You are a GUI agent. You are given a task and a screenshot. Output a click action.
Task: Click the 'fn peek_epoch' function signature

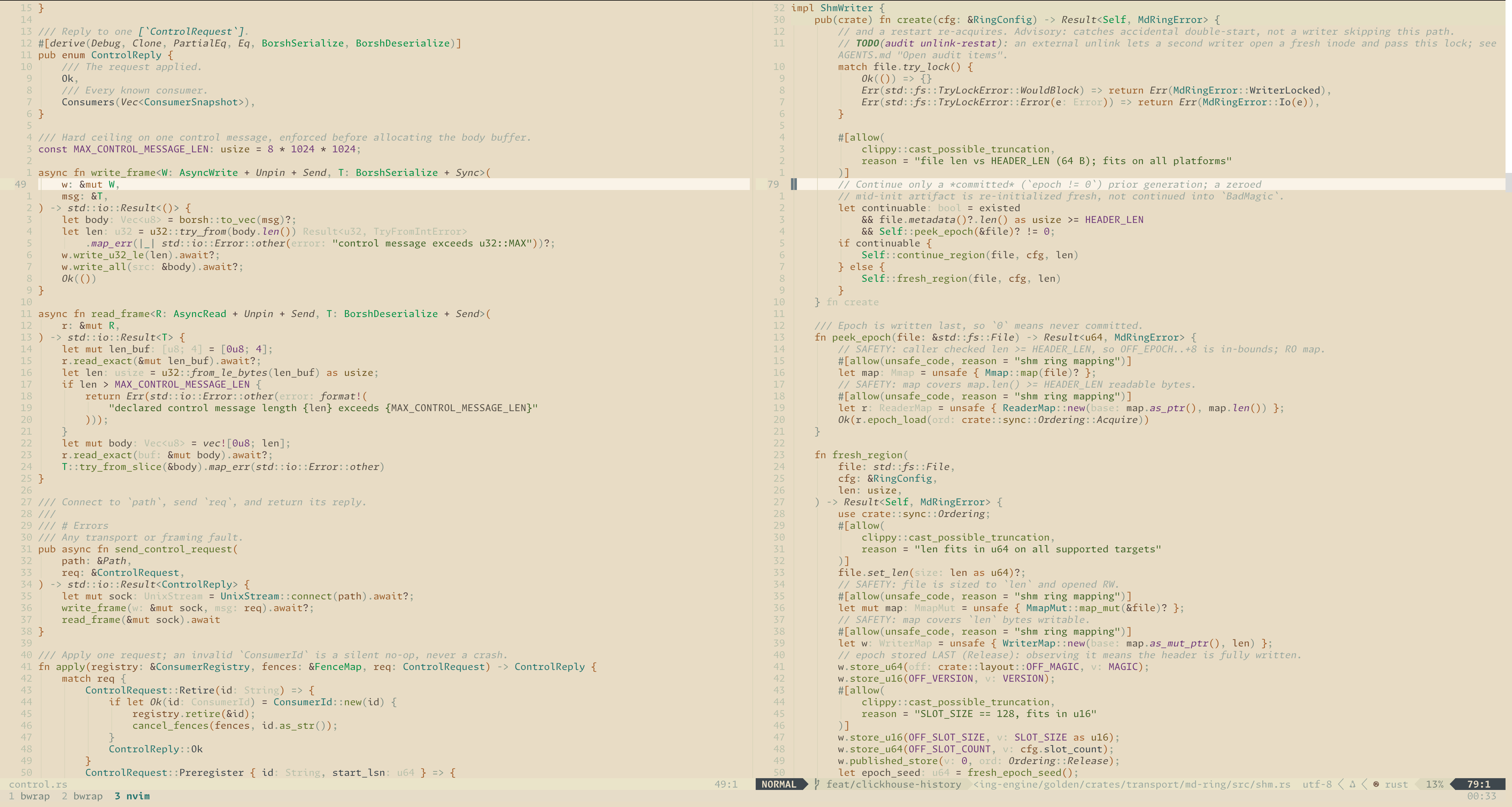1005,337
